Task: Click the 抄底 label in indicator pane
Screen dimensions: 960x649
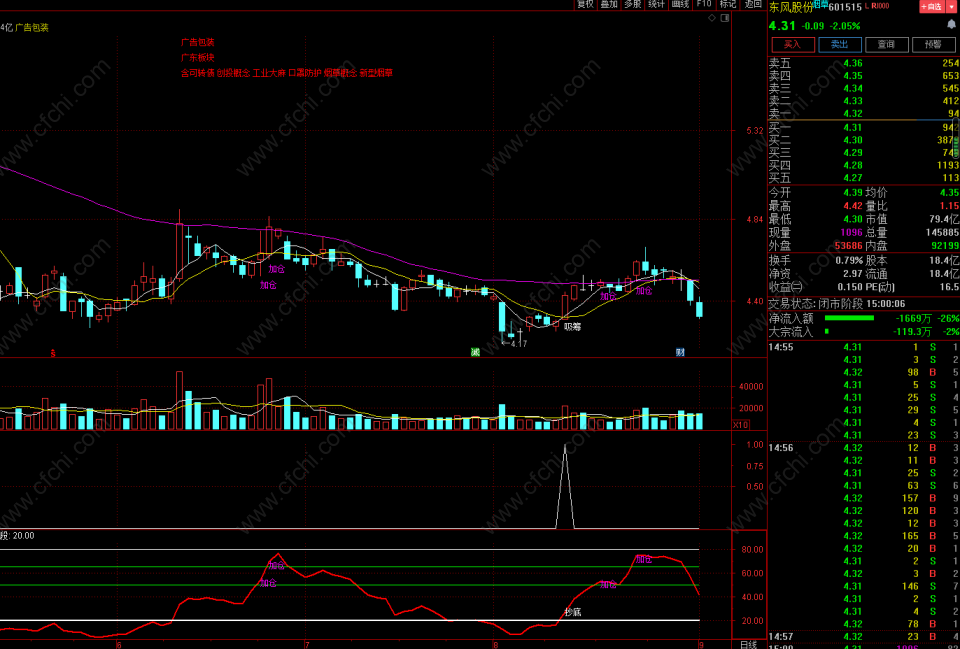Action: 572,612
